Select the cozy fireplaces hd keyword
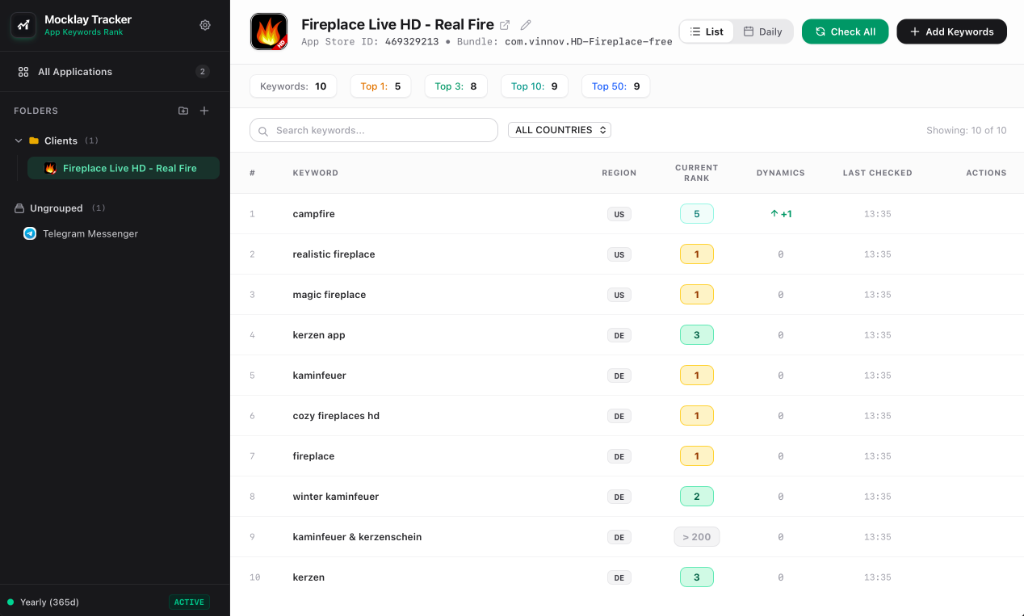 pyautogui.click(x=336, y=415)
